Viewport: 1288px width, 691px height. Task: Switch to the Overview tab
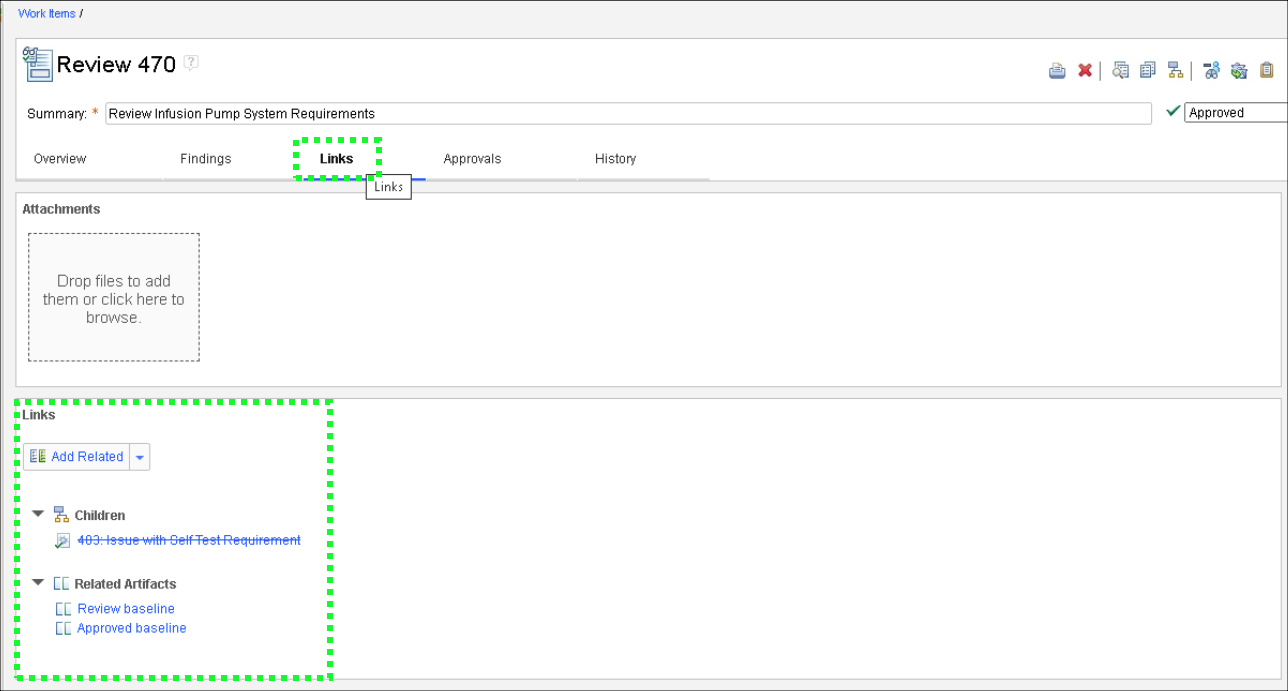(60, 159)
